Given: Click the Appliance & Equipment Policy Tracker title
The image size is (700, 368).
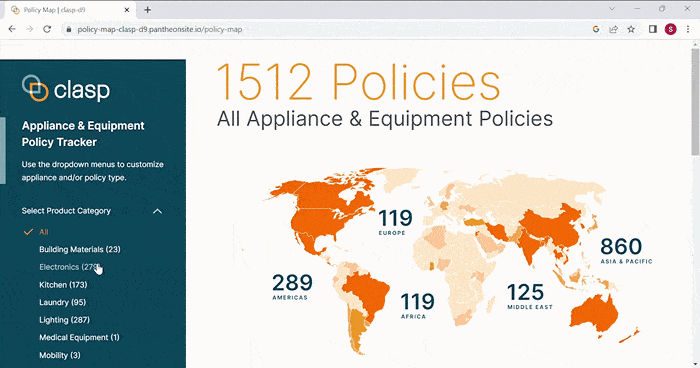Looking at the screenshot, I should [x=83, y=134].
